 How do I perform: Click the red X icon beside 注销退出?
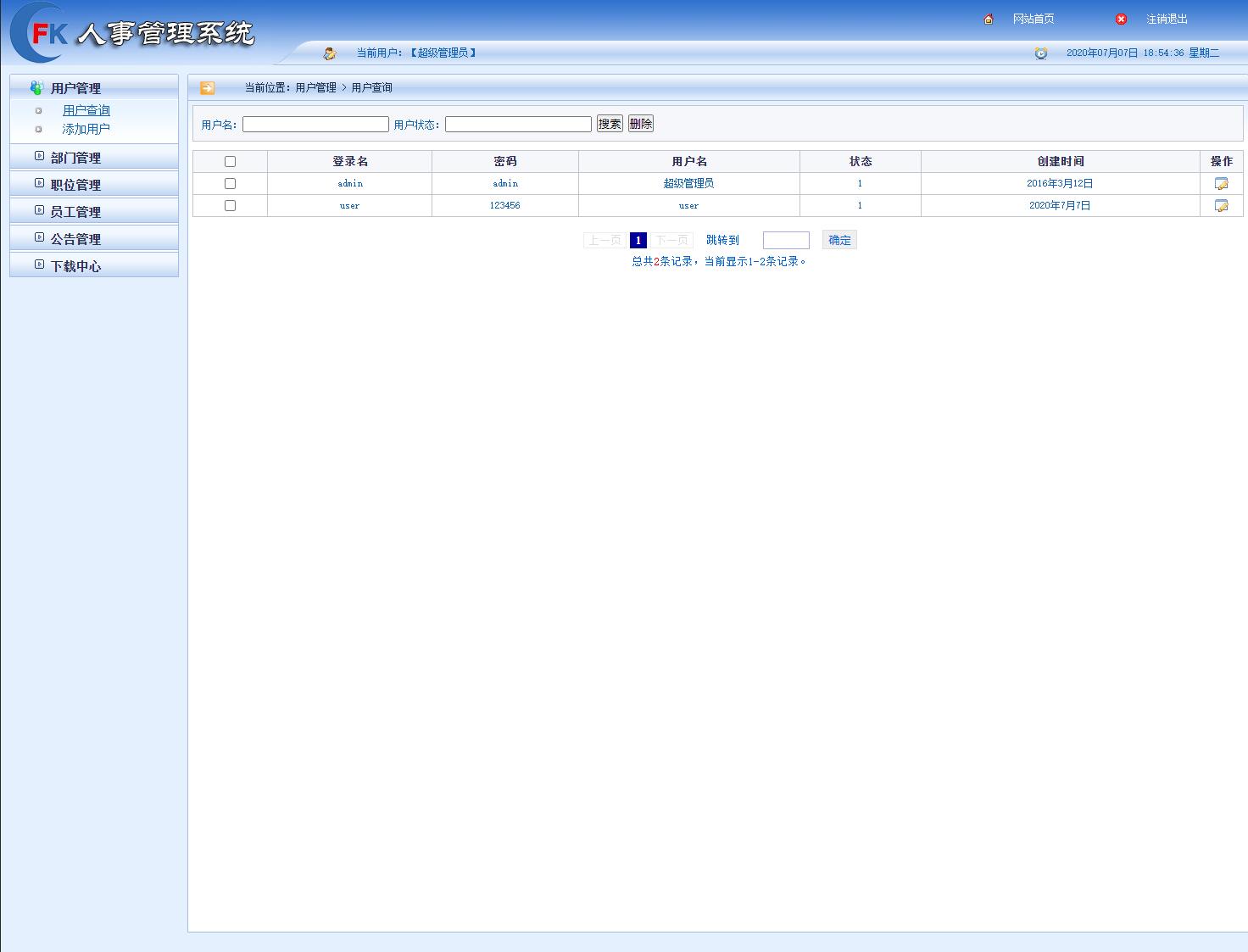[x=1121, y=19]
